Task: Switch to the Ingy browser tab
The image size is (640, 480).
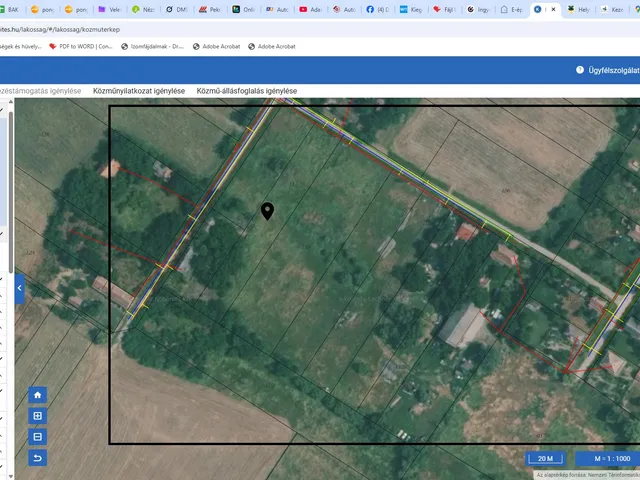Action: coord(478,9)
